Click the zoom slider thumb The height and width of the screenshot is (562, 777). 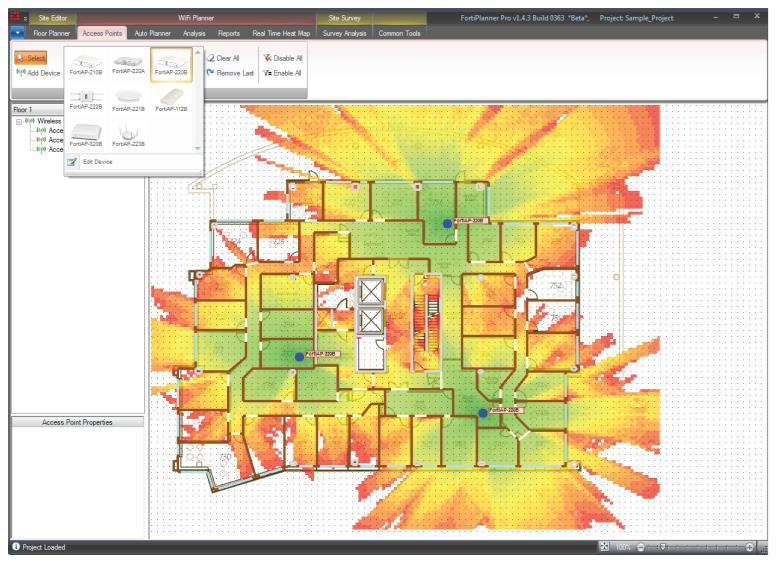coord(663,547)
